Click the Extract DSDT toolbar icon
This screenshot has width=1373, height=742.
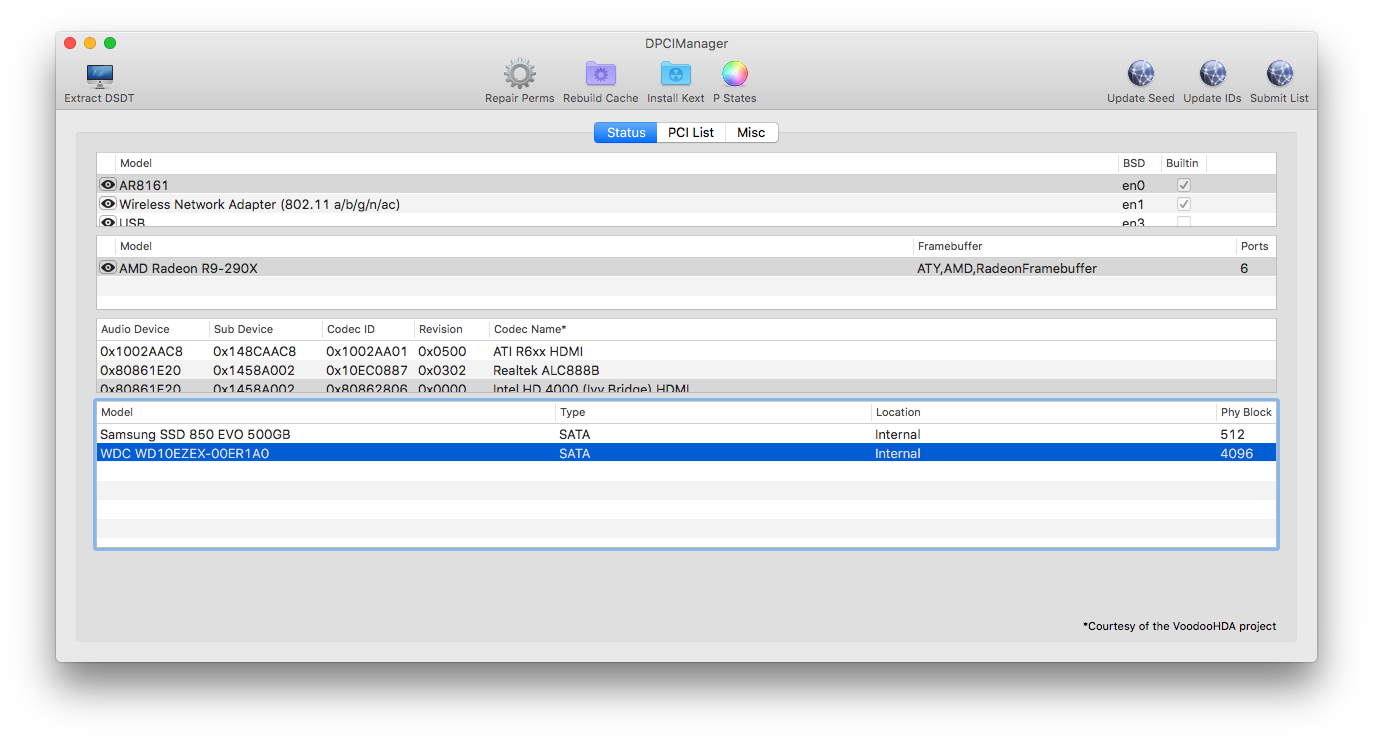click(99, 76)
